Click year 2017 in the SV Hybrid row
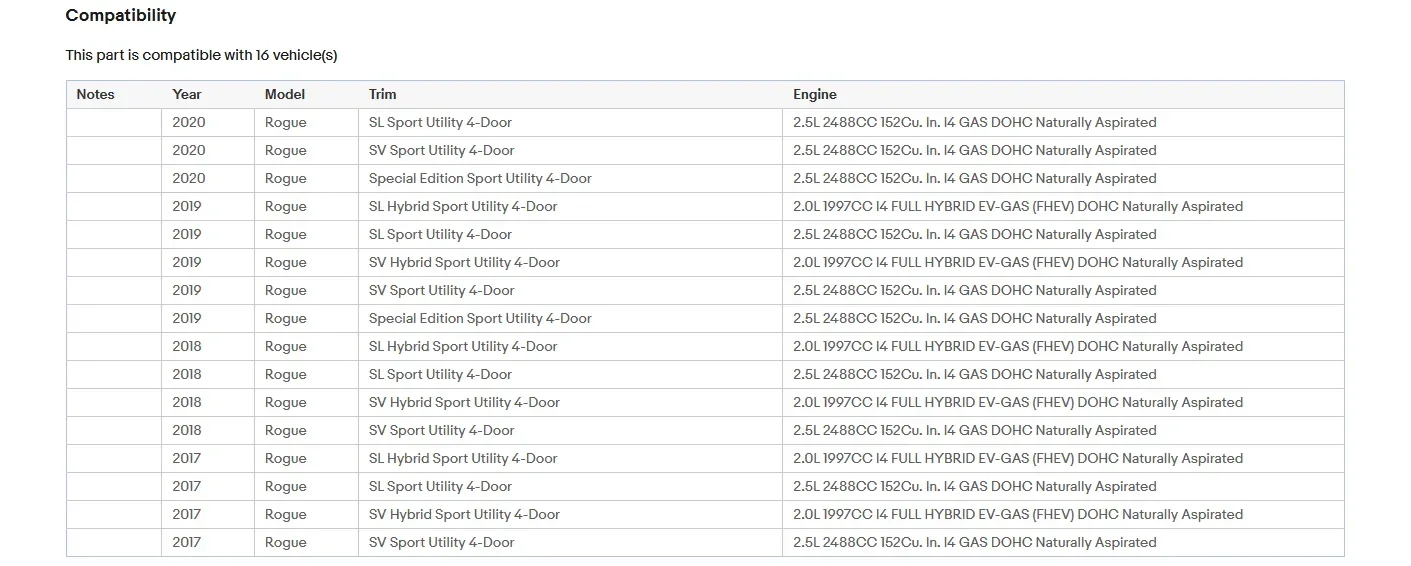This screenshot has height=566, width=1411. tap(187, 515)
